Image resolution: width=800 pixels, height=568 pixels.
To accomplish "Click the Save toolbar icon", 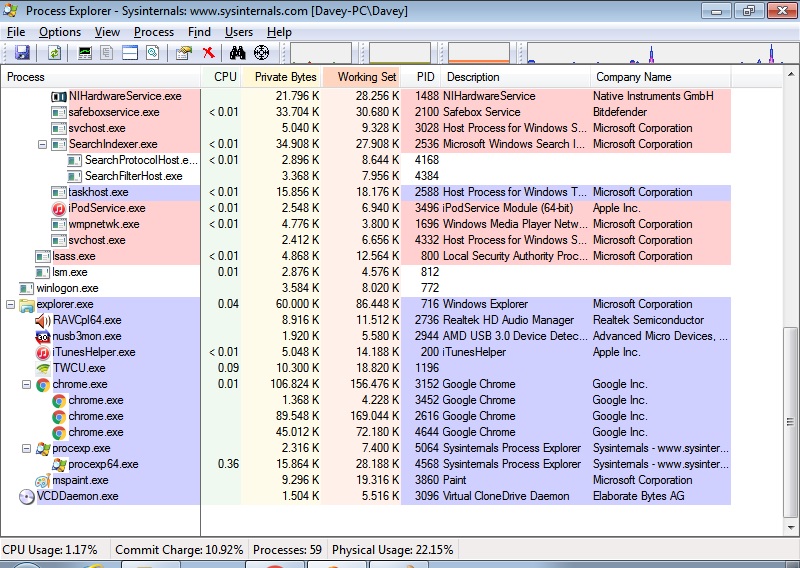I will click(21, 53).
